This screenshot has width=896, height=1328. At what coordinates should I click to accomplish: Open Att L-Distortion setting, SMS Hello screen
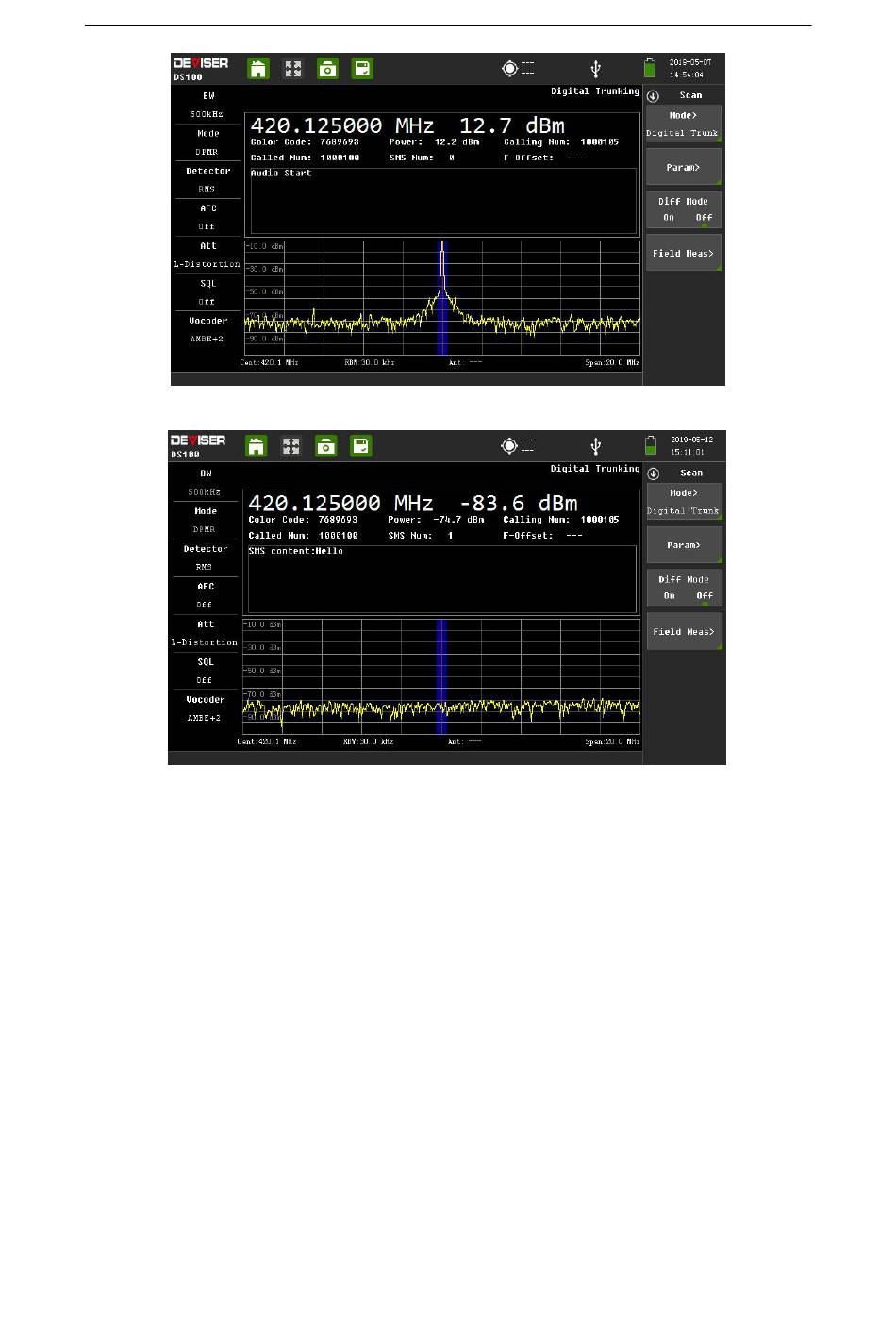[x=205, y=633]
